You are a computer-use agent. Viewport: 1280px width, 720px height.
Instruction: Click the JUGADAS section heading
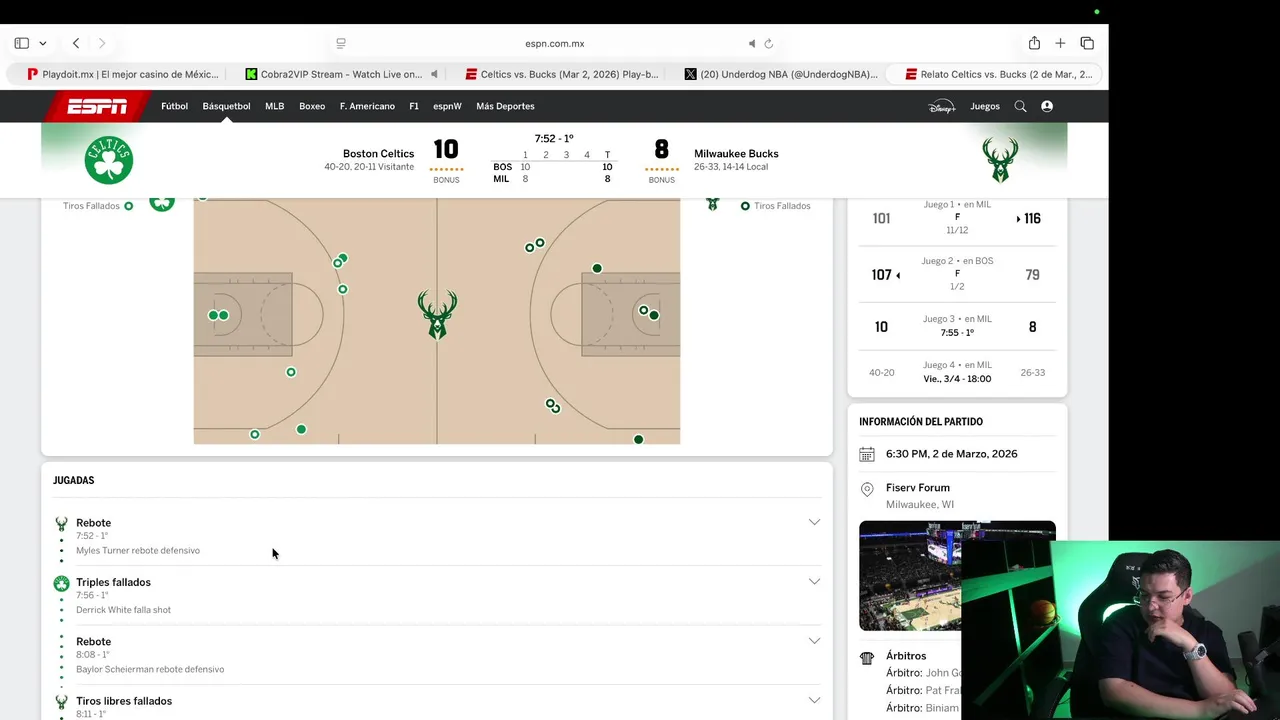coord(74,480)
